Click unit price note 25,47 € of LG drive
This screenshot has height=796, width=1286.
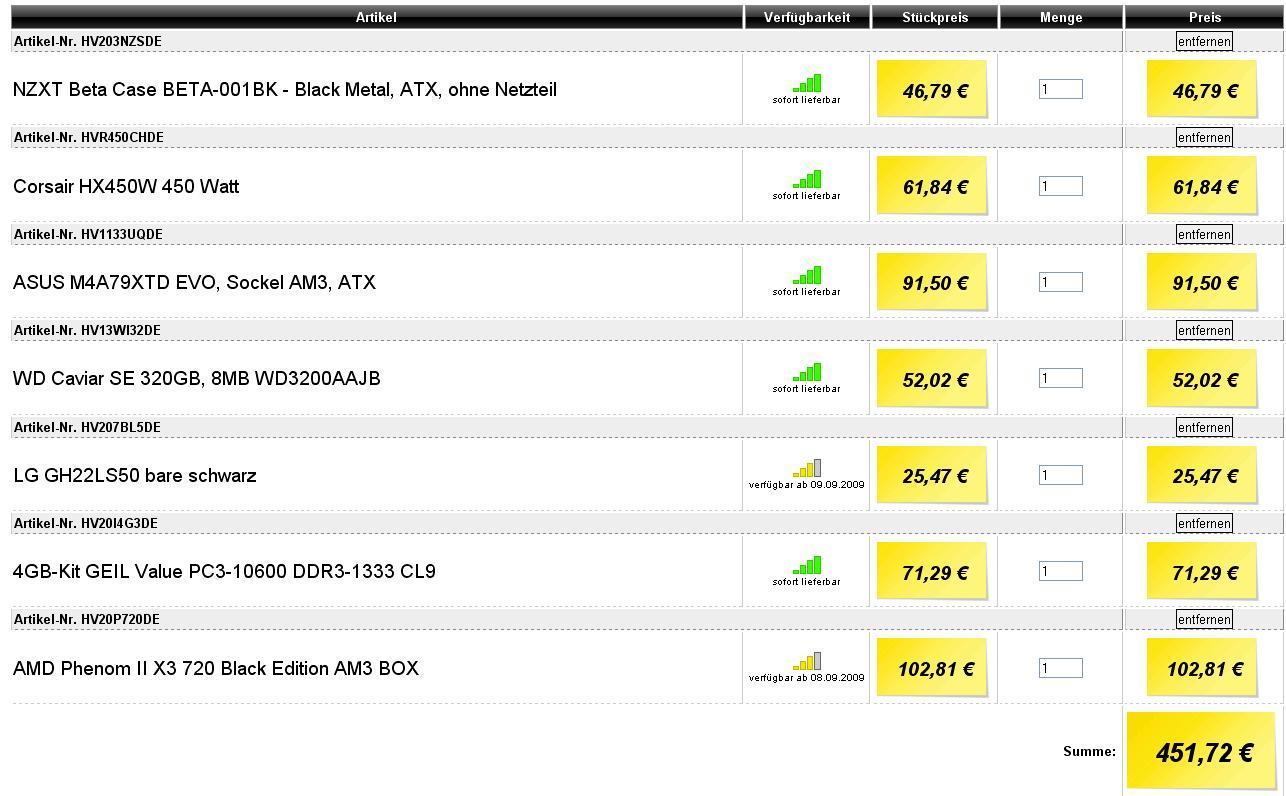click(x=932, y=476)
